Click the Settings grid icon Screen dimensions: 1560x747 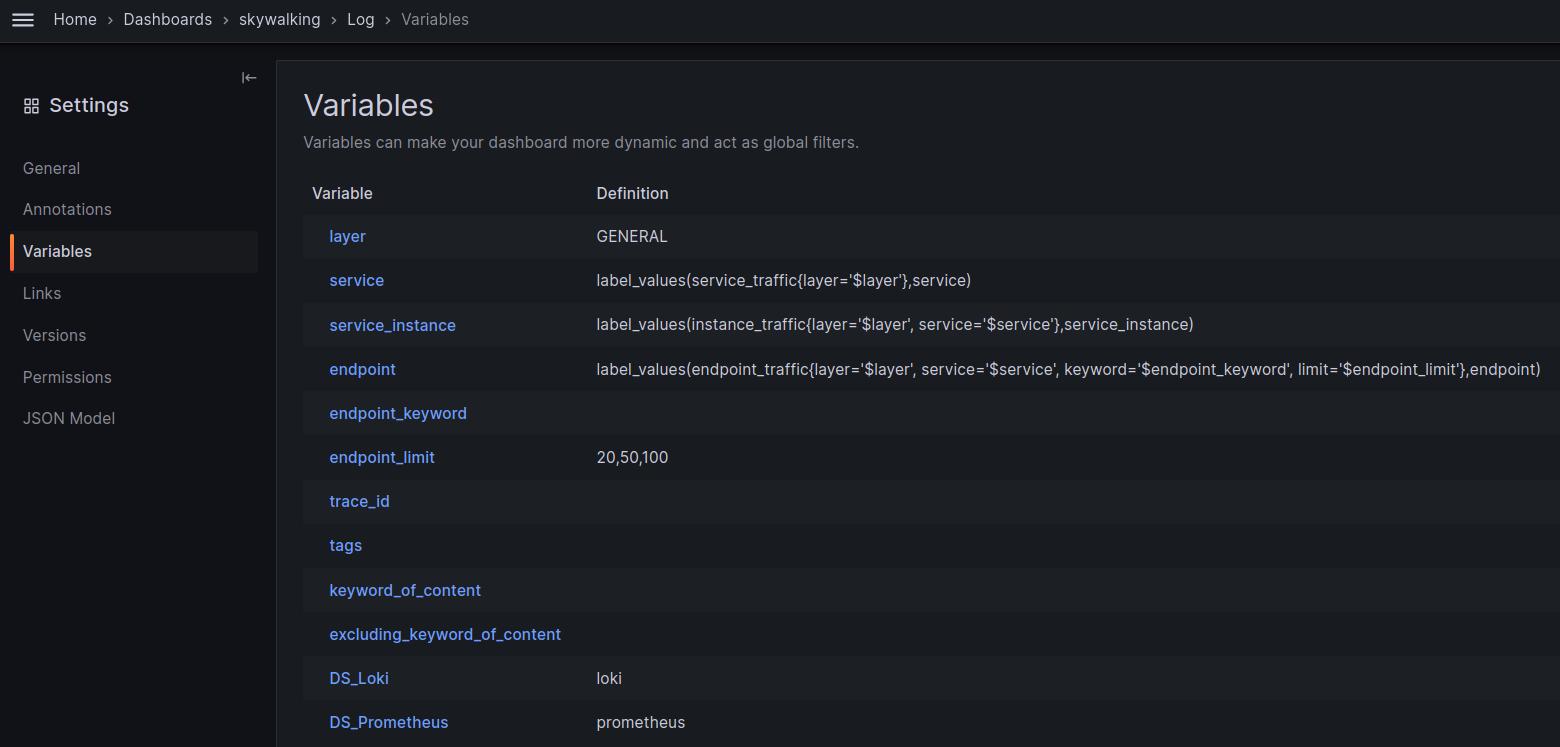click(x=32, y=106)
